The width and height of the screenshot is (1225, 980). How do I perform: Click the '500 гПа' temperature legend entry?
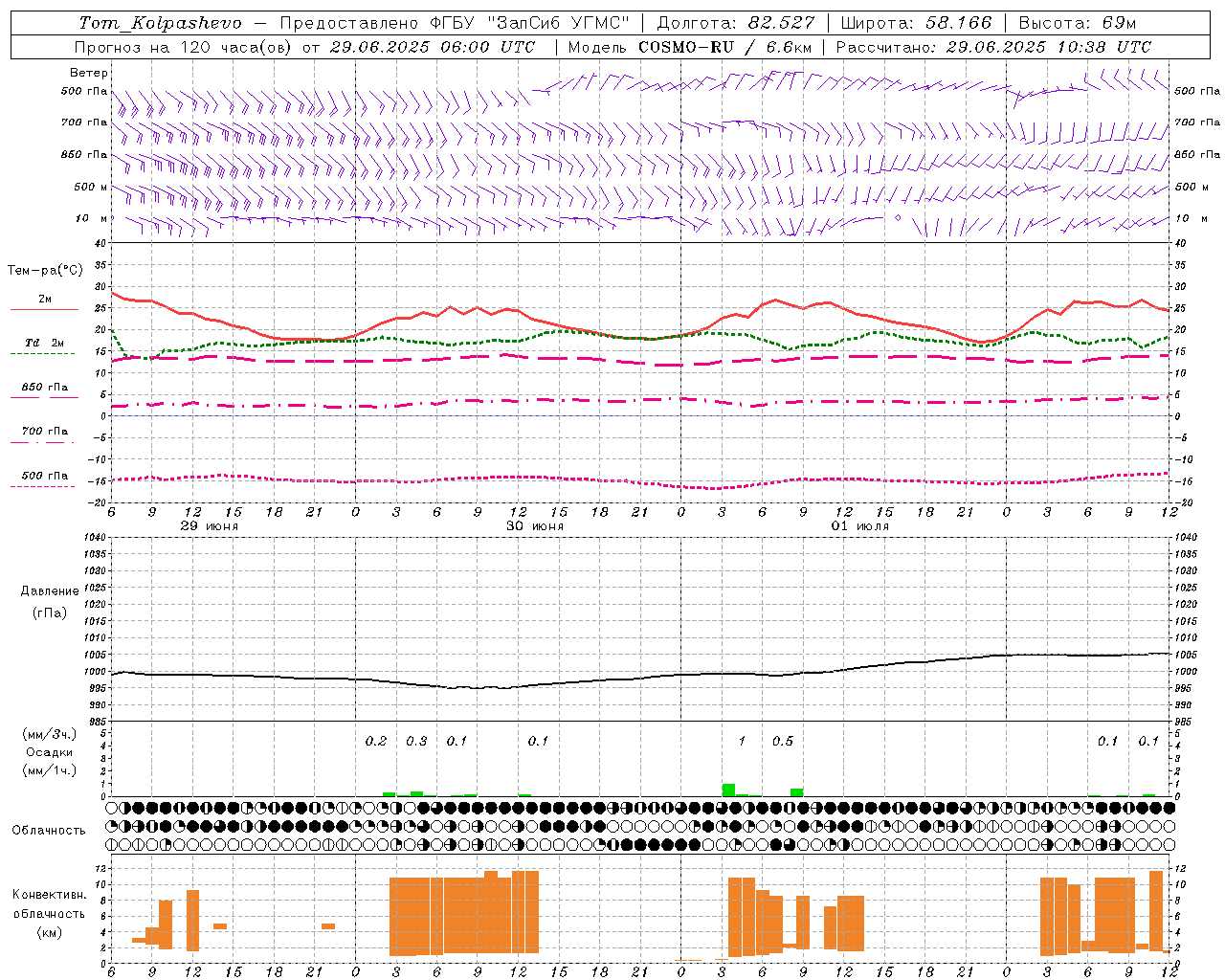coord(44,476)
